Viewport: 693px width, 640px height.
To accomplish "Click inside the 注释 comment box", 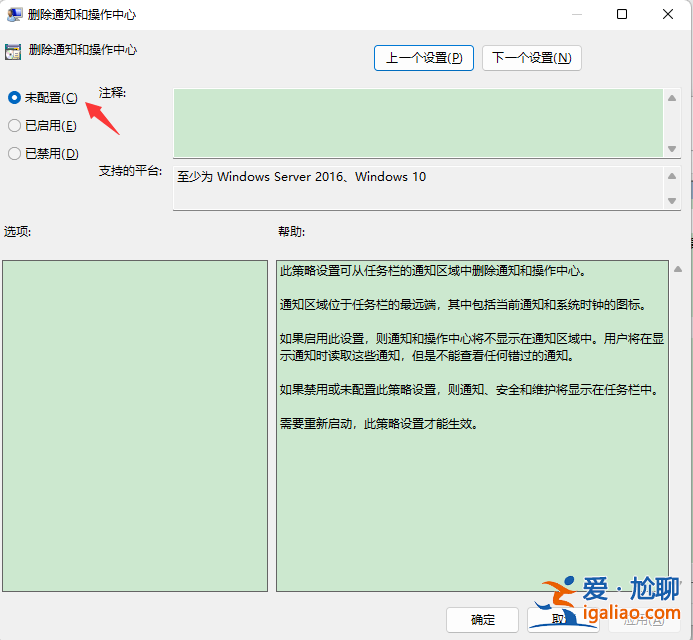I will coord(418,123).
